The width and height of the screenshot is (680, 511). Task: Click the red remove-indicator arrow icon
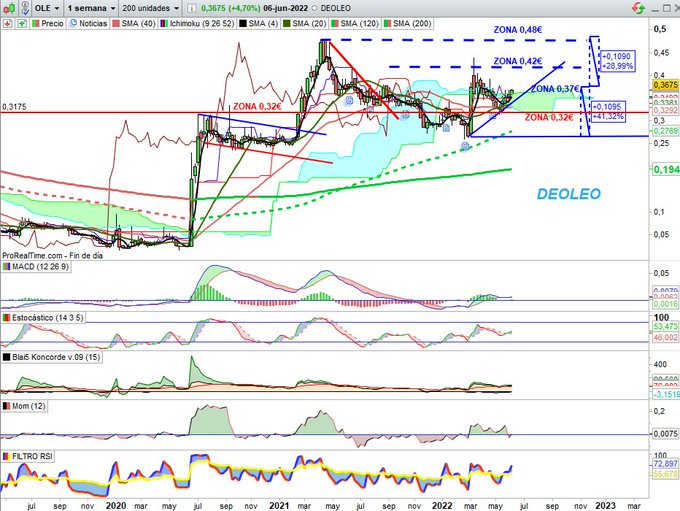point(7,23)
